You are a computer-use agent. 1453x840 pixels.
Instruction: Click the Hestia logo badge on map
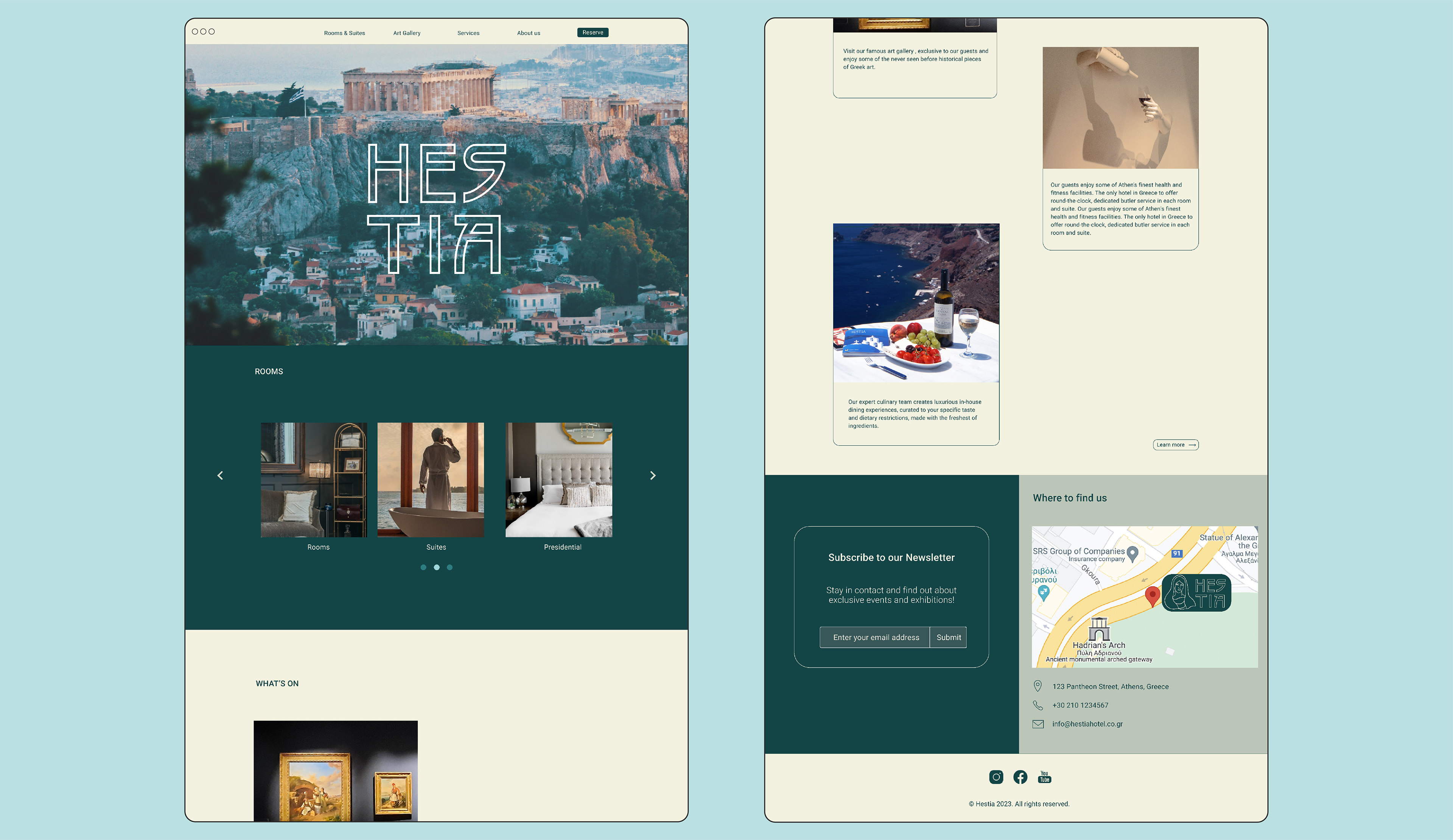click(x=1196, y=593)
